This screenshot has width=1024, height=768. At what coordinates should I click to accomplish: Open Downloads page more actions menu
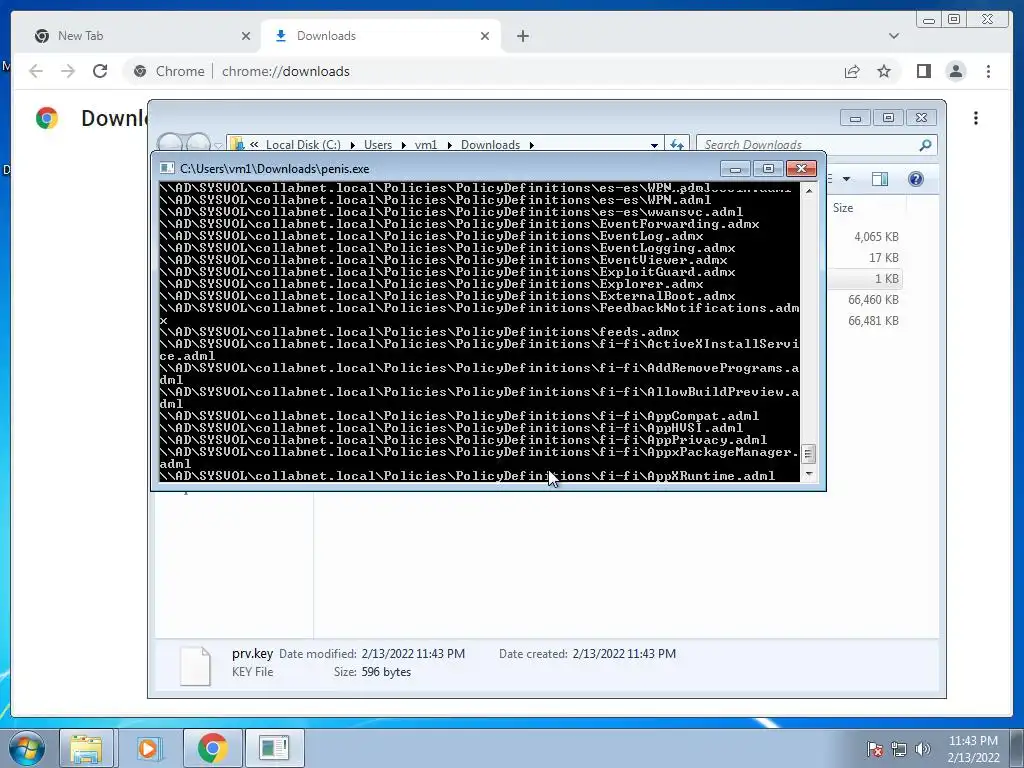(976, 118)
